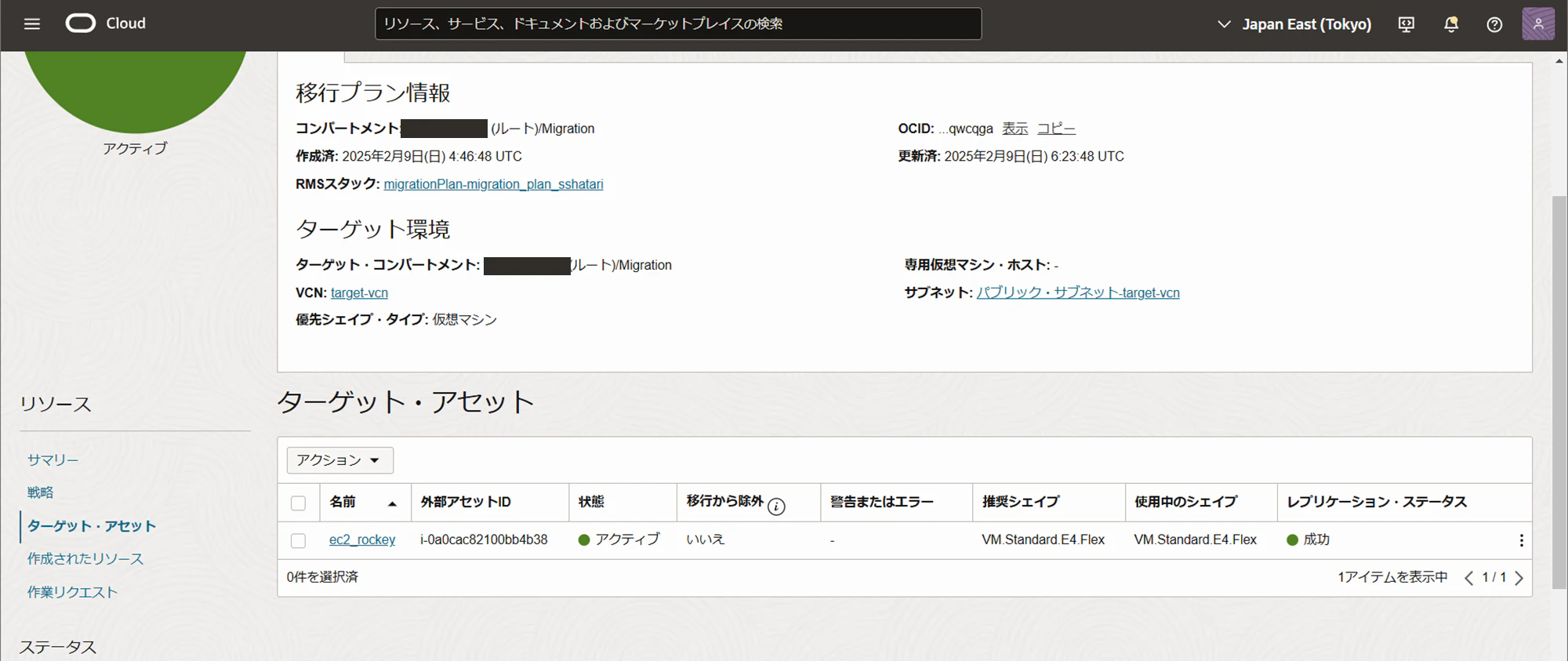Click the 状態 column header
The height and width of the screenshot is (661, 1568).
[591, 502]
